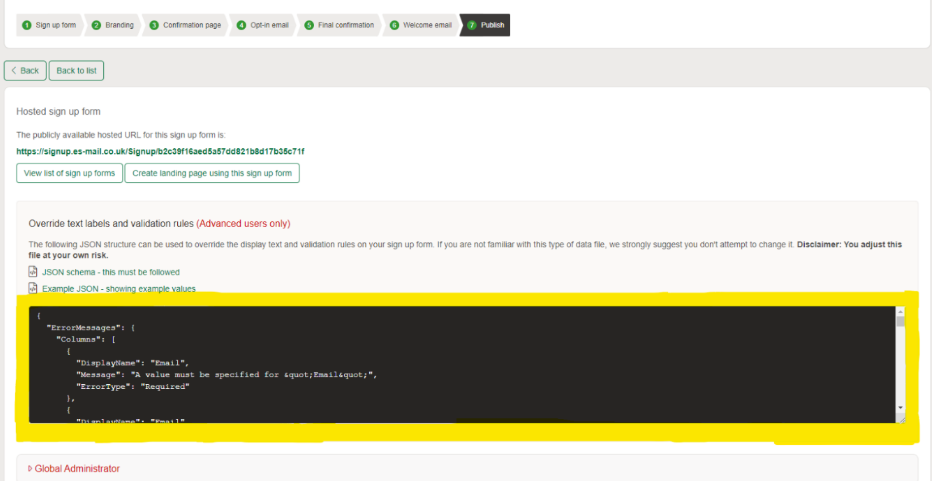Click the JSON schema file icon
This screenshot has height=481, width=932.
(33, 272)
